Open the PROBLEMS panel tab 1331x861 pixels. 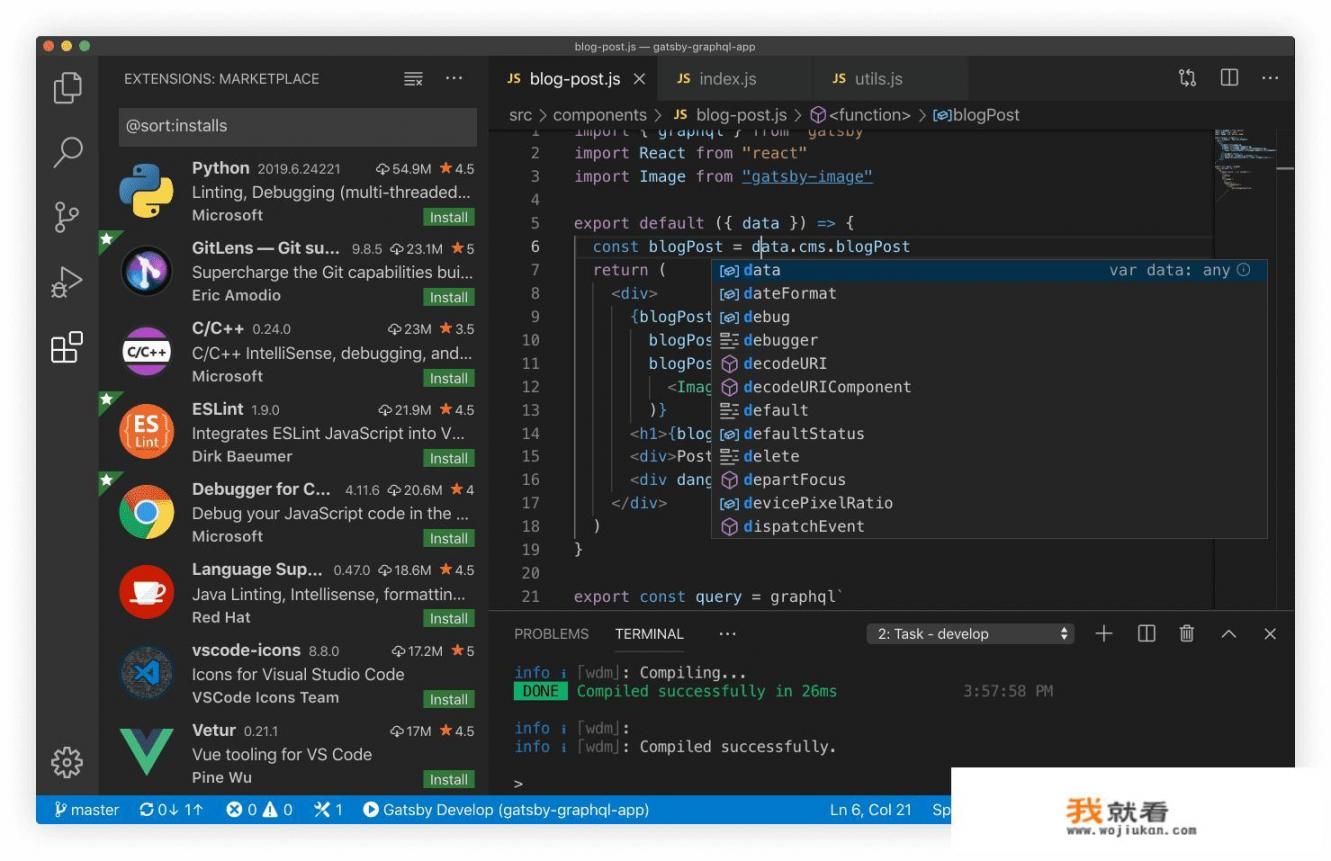pyautogui.click(x=551, y=634)
